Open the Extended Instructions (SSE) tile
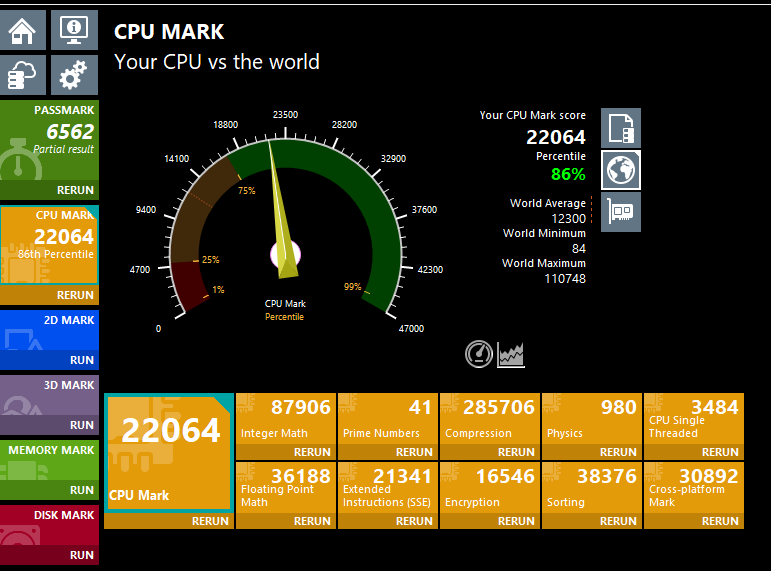Screen dimensions: 771x571 coord(387,487)
